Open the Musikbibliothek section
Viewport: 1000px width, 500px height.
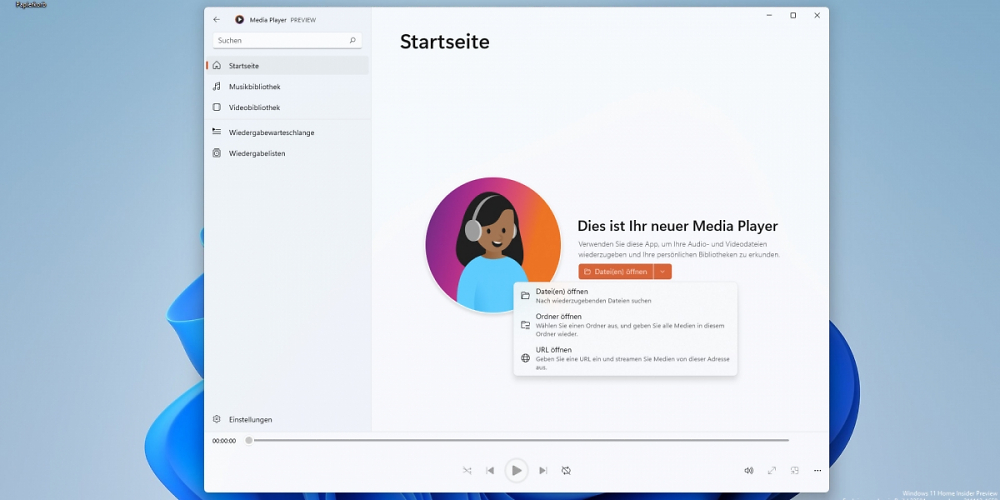click(287, 87)
